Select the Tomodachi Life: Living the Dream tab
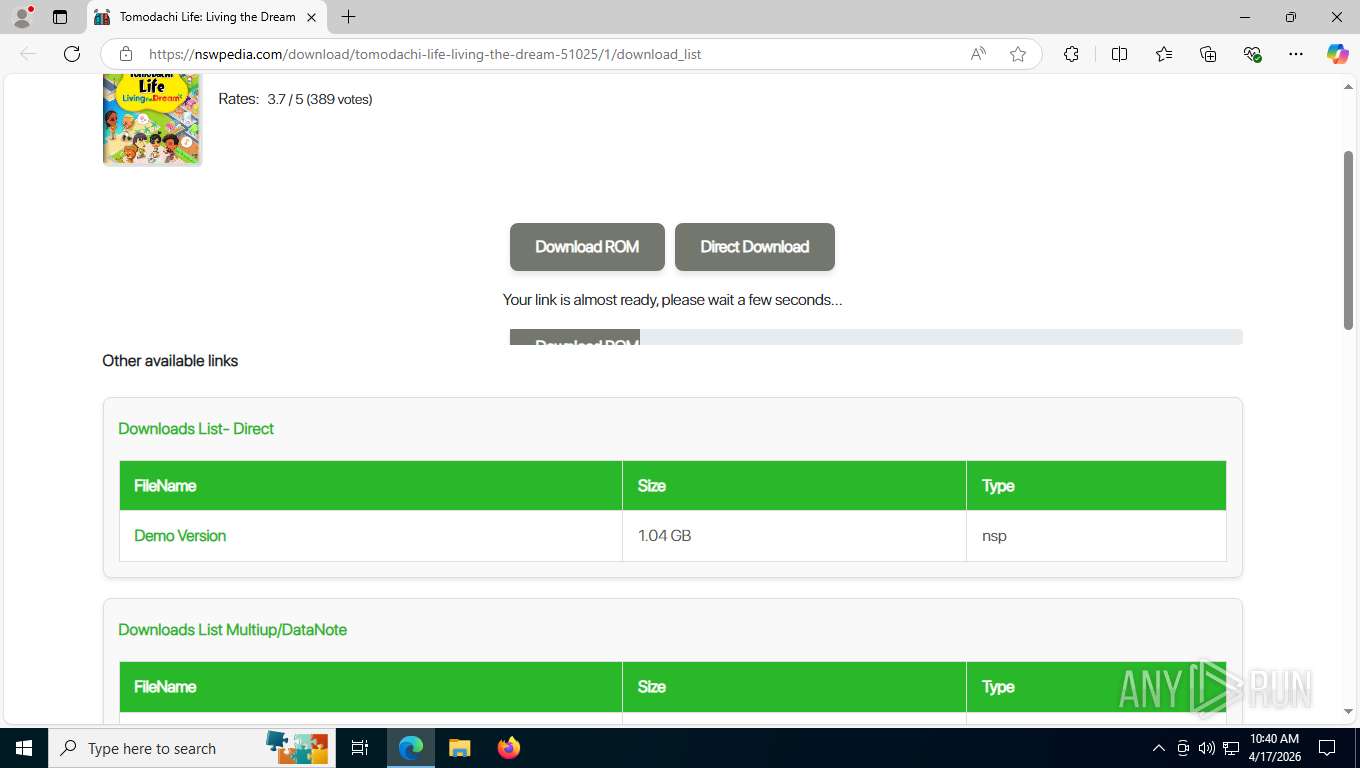Screen dimensions: 1360x768 click(207, 17)
